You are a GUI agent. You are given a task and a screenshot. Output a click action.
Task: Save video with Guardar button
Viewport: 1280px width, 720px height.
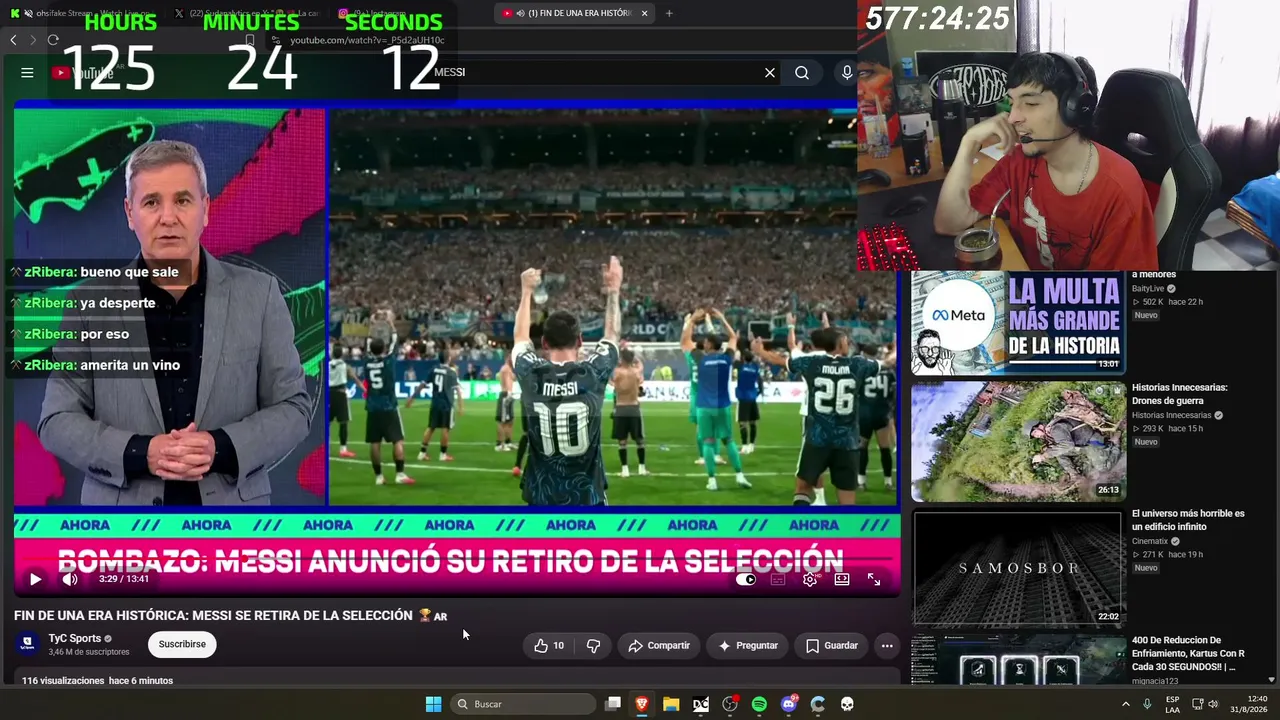(x=832, y=646)
